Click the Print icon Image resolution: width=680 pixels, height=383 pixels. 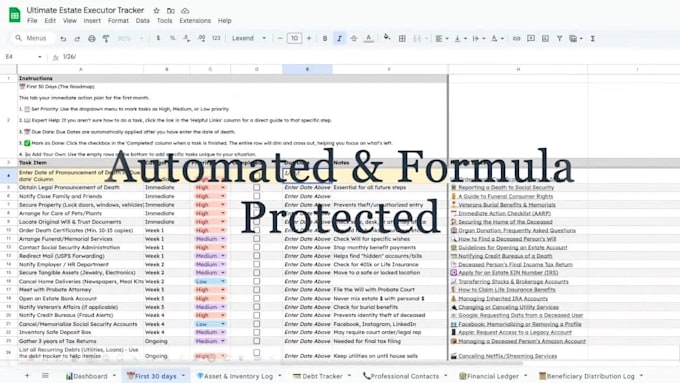tap(92, 39)
